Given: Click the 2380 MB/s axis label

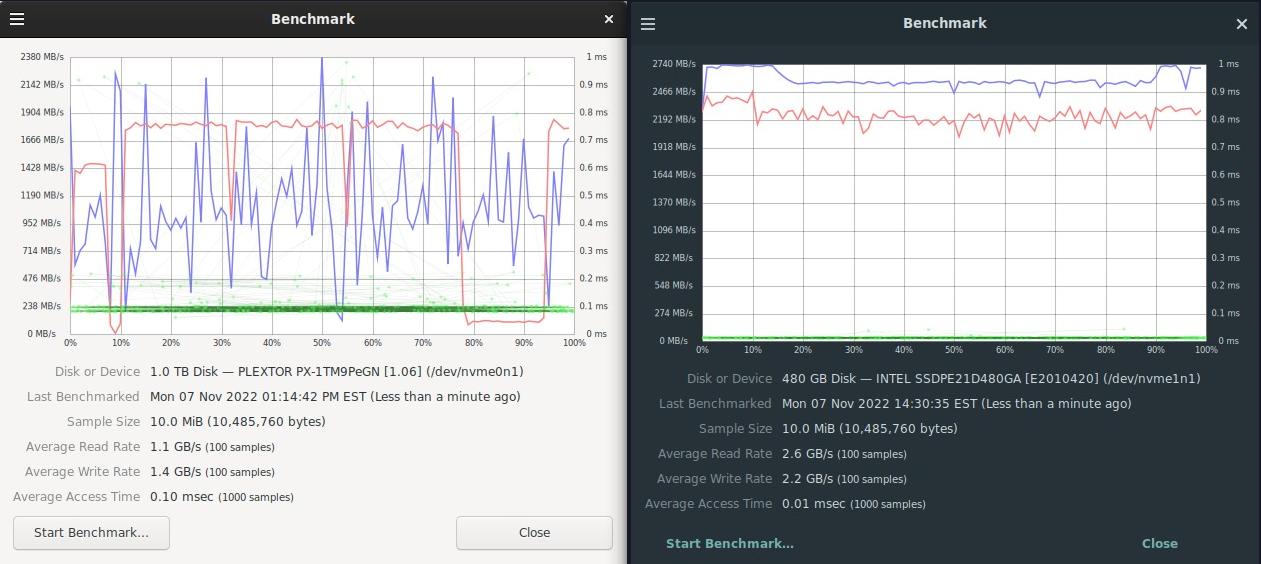Looking at the screenshot, I should pos(42,57).
